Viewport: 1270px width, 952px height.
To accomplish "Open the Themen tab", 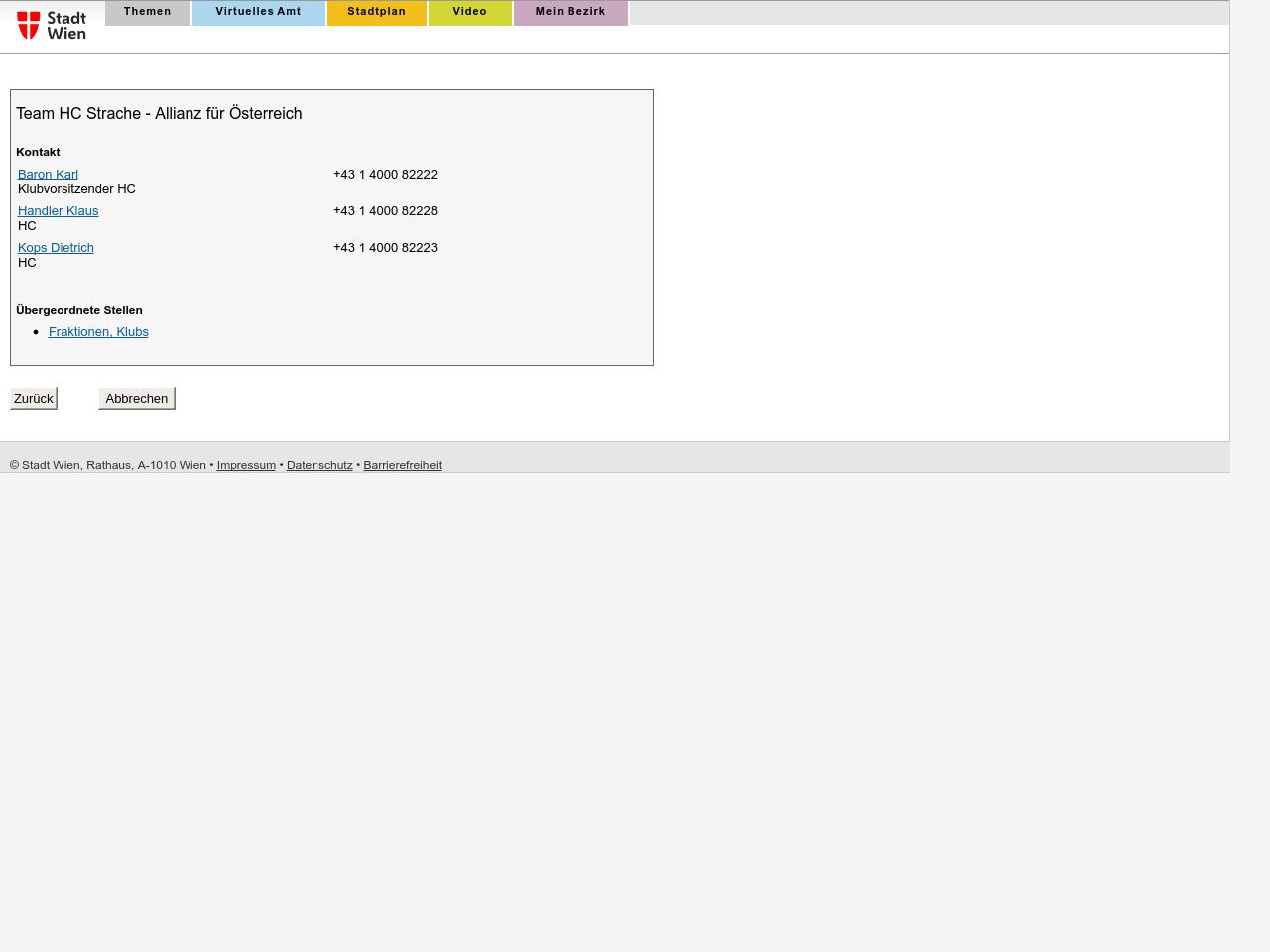I will [x=148, y=12].
